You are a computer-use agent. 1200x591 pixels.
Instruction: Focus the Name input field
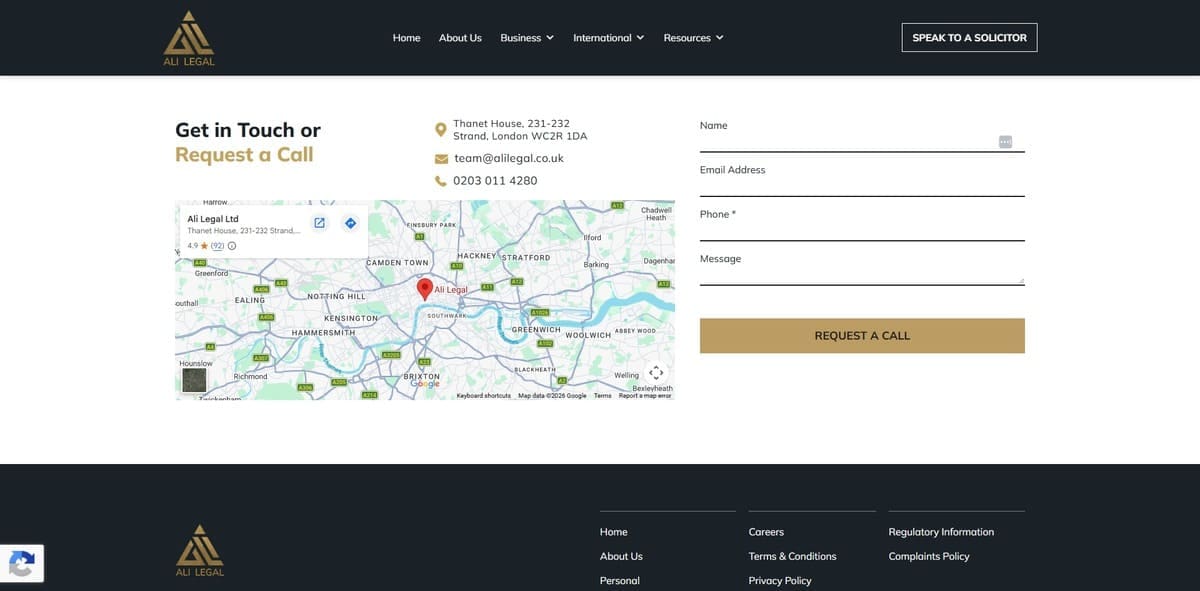pos(862,142)
